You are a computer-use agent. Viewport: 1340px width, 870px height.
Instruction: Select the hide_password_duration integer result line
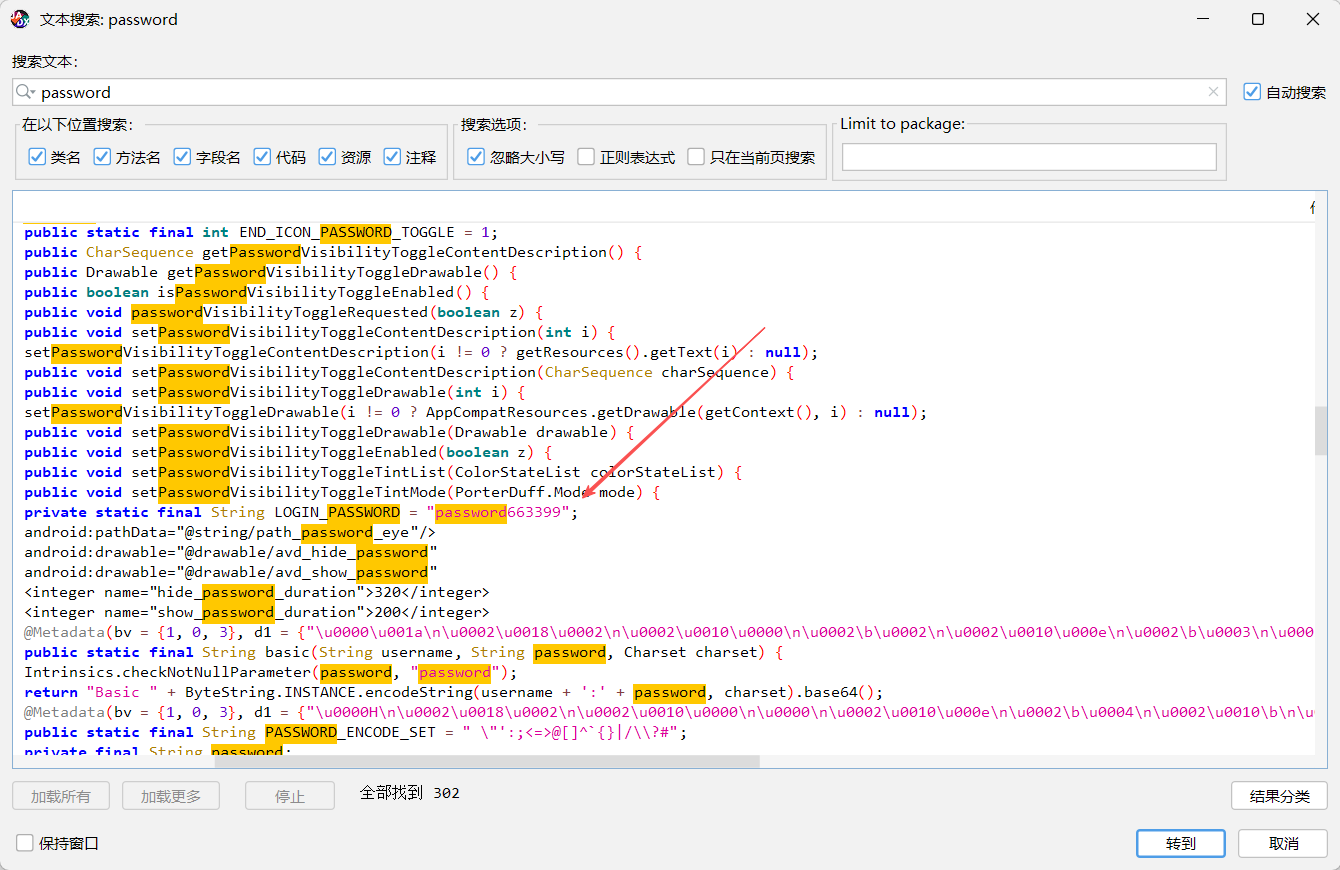point(257,592)
